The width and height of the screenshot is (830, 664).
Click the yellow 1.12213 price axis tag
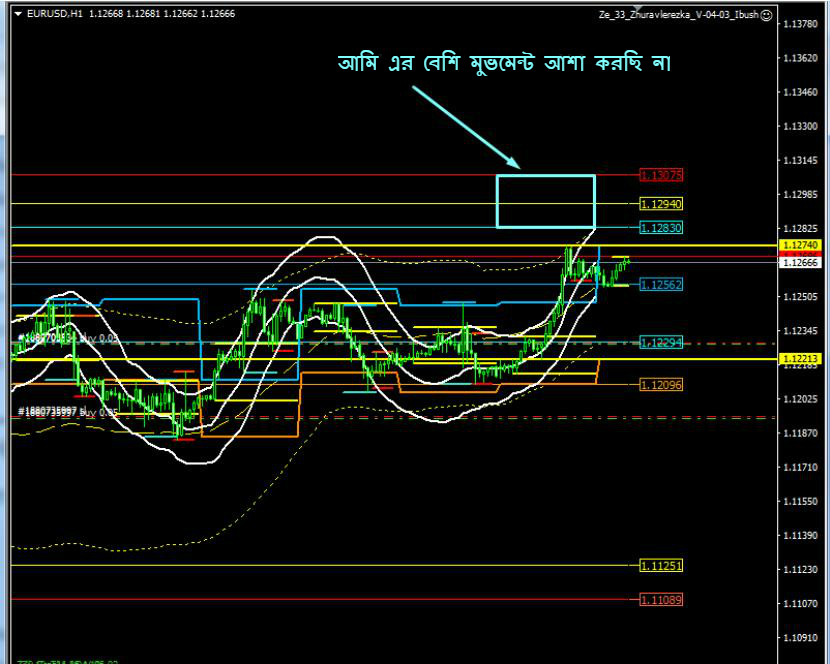800,359
